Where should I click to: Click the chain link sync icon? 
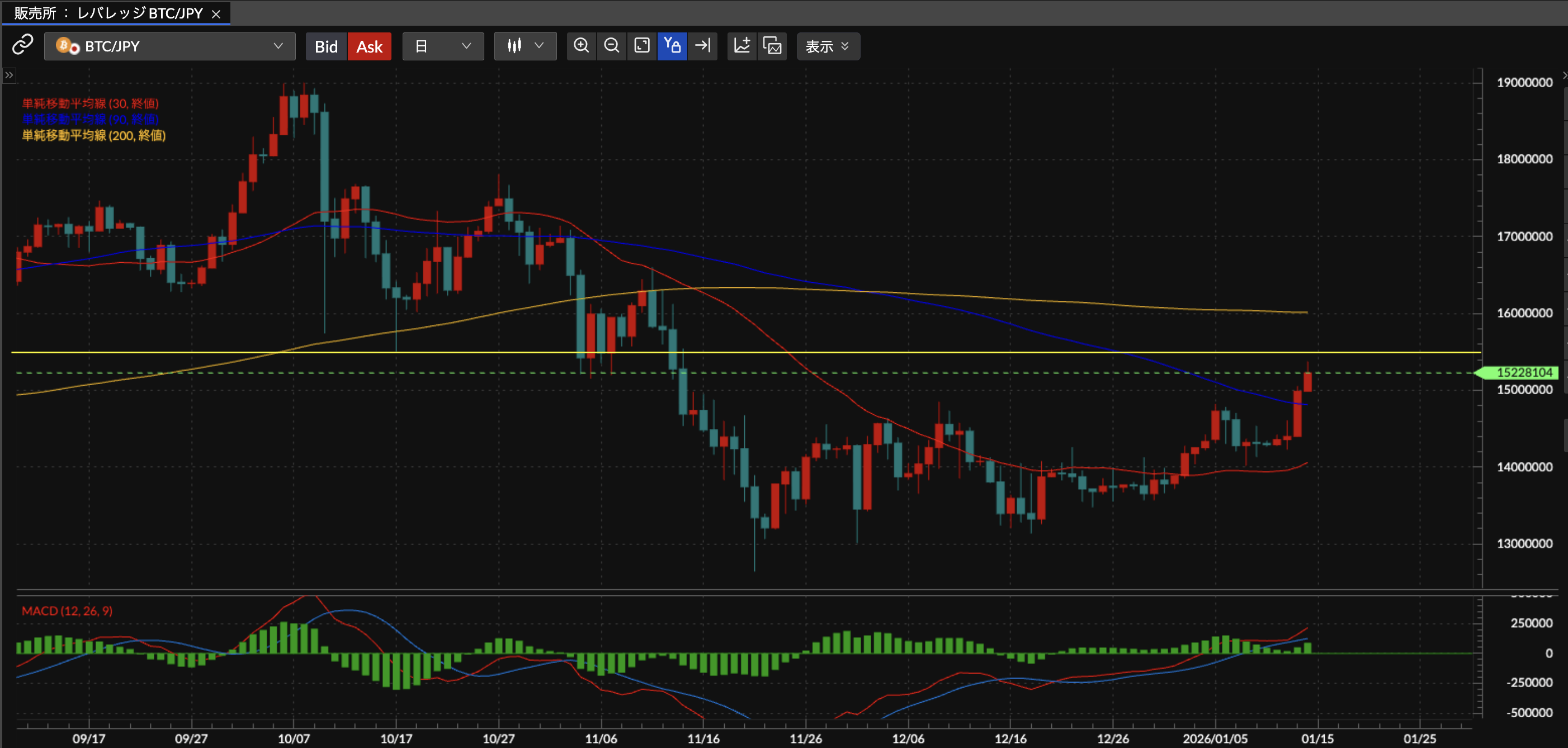point(22,46)
